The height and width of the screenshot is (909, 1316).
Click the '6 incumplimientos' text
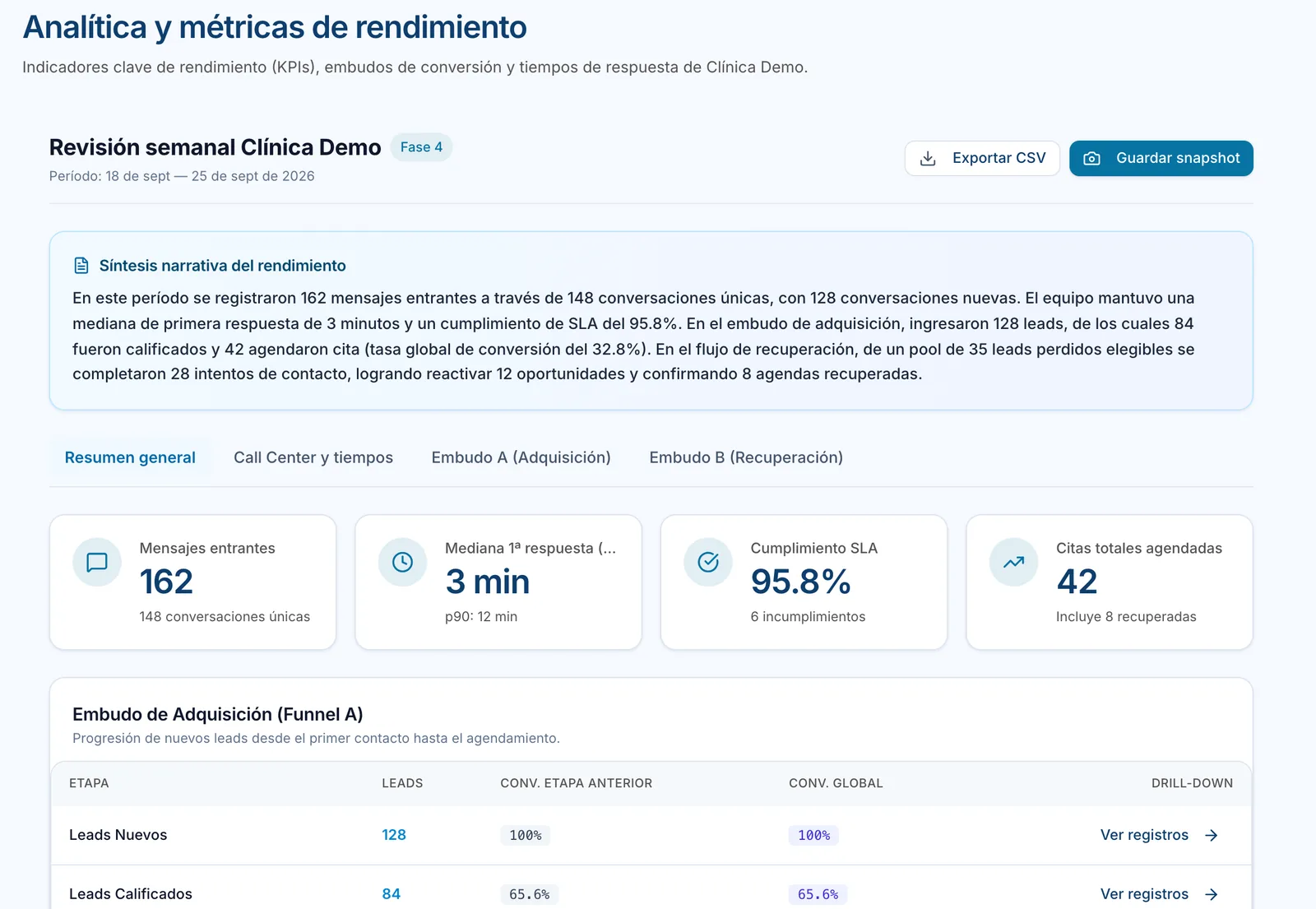click(808, 617)
